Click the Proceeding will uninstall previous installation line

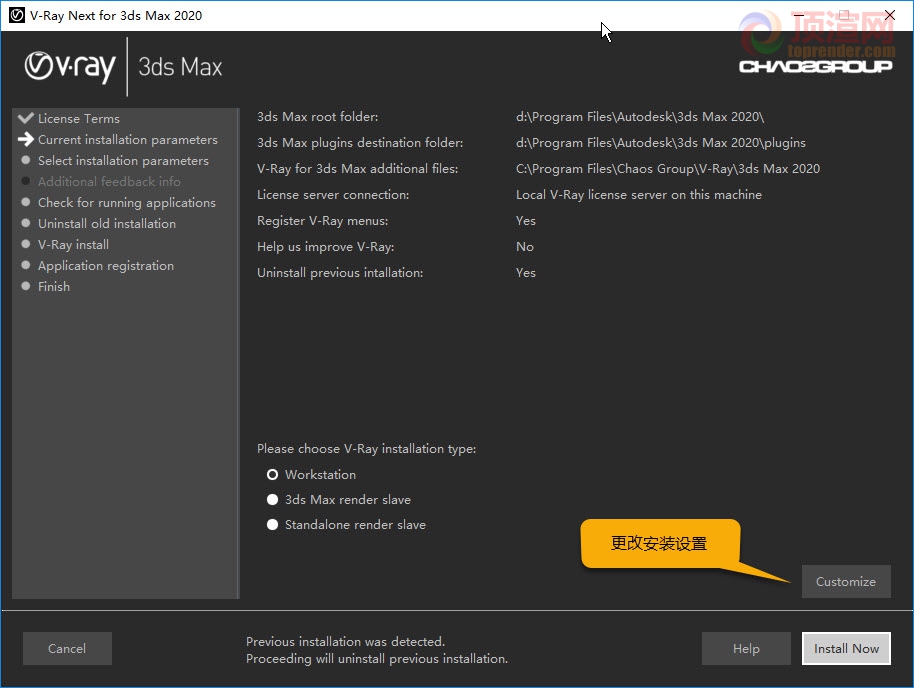(377, 659)
